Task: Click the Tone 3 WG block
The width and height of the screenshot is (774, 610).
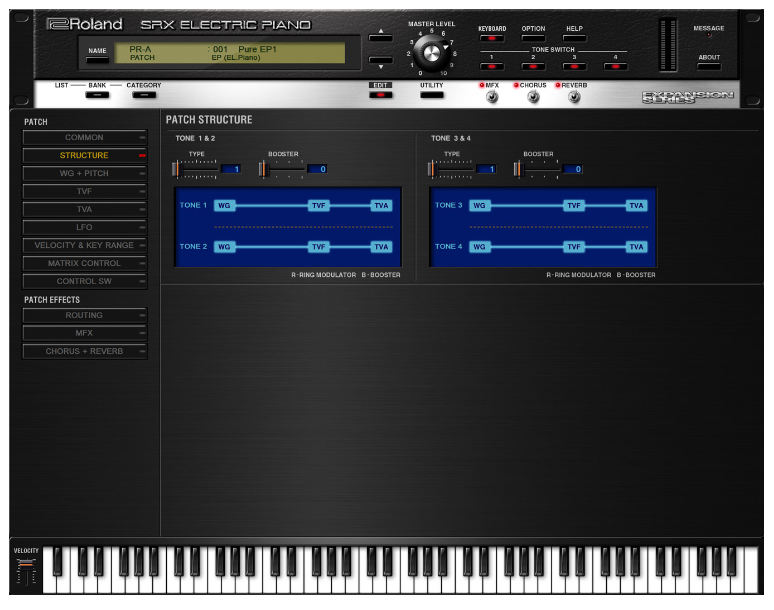Action: [480, 205]
